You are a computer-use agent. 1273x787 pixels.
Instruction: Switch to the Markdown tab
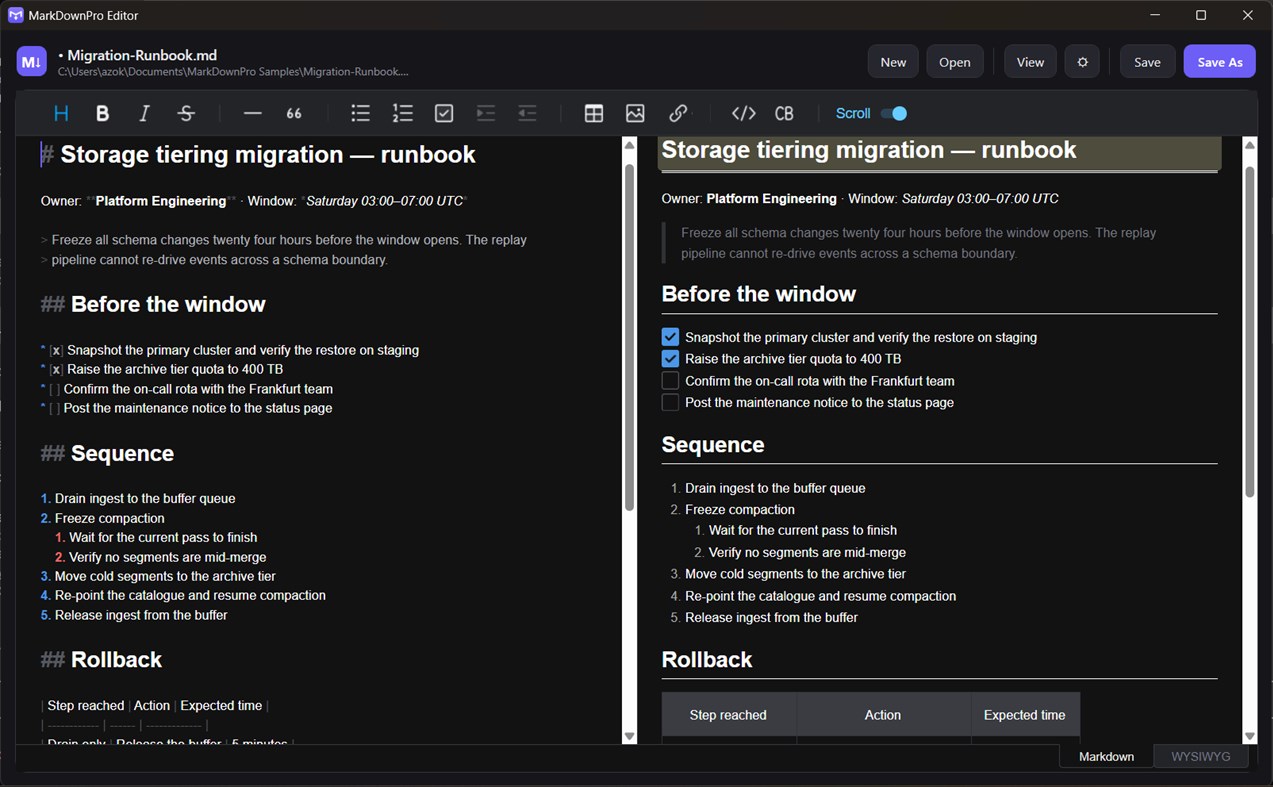click(x=1106, y=756)
